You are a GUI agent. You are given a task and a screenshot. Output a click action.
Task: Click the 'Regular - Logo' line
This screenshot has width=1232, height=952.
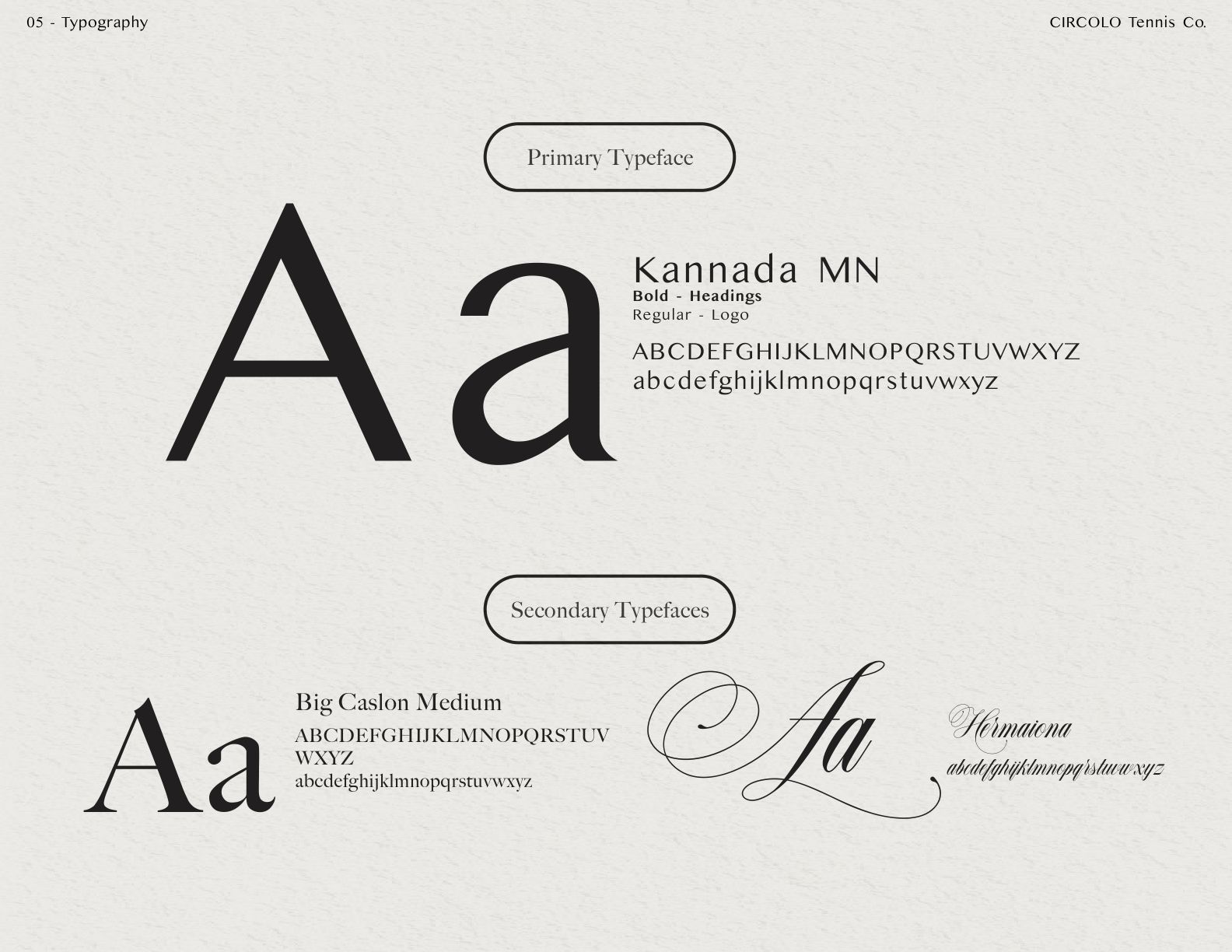coord(691,315)
